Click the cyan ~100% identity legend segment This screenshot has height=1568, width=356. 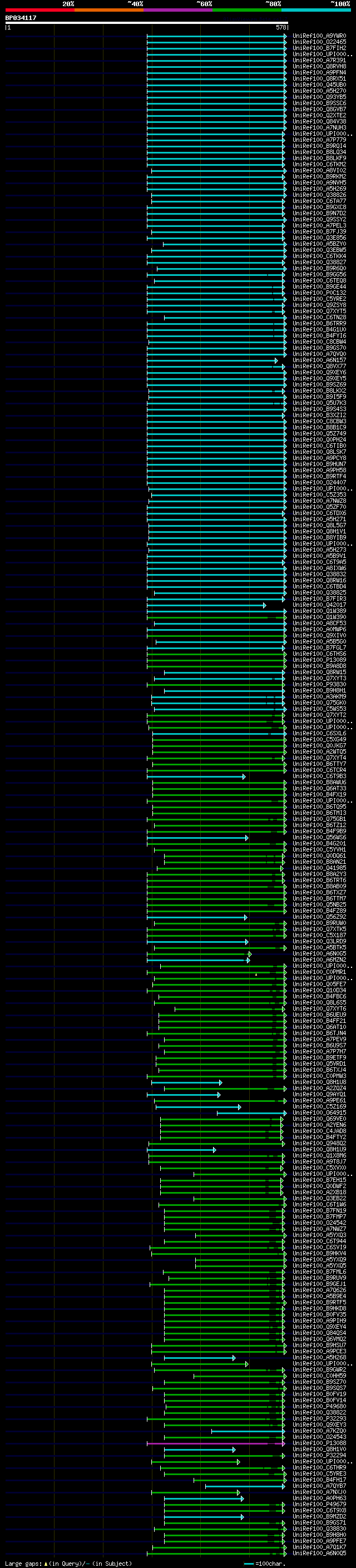click(317, 10)
